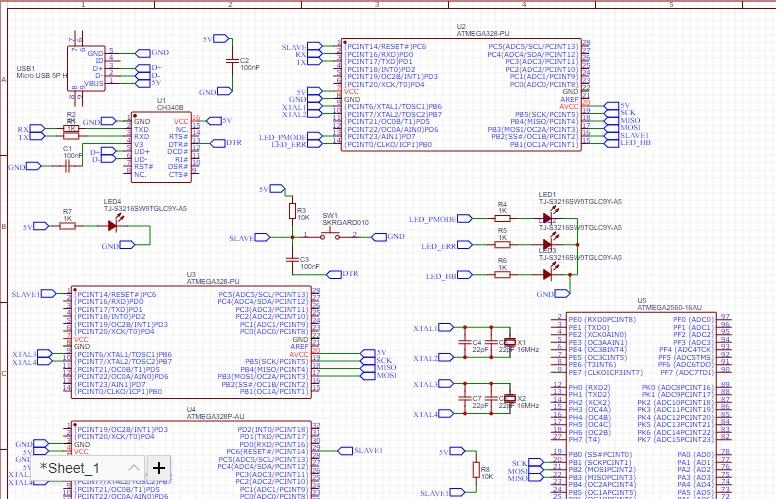This screenshot has width=776, height=499.
Task: Select resistor R8 10K symbol
Action: click(476, 470)
